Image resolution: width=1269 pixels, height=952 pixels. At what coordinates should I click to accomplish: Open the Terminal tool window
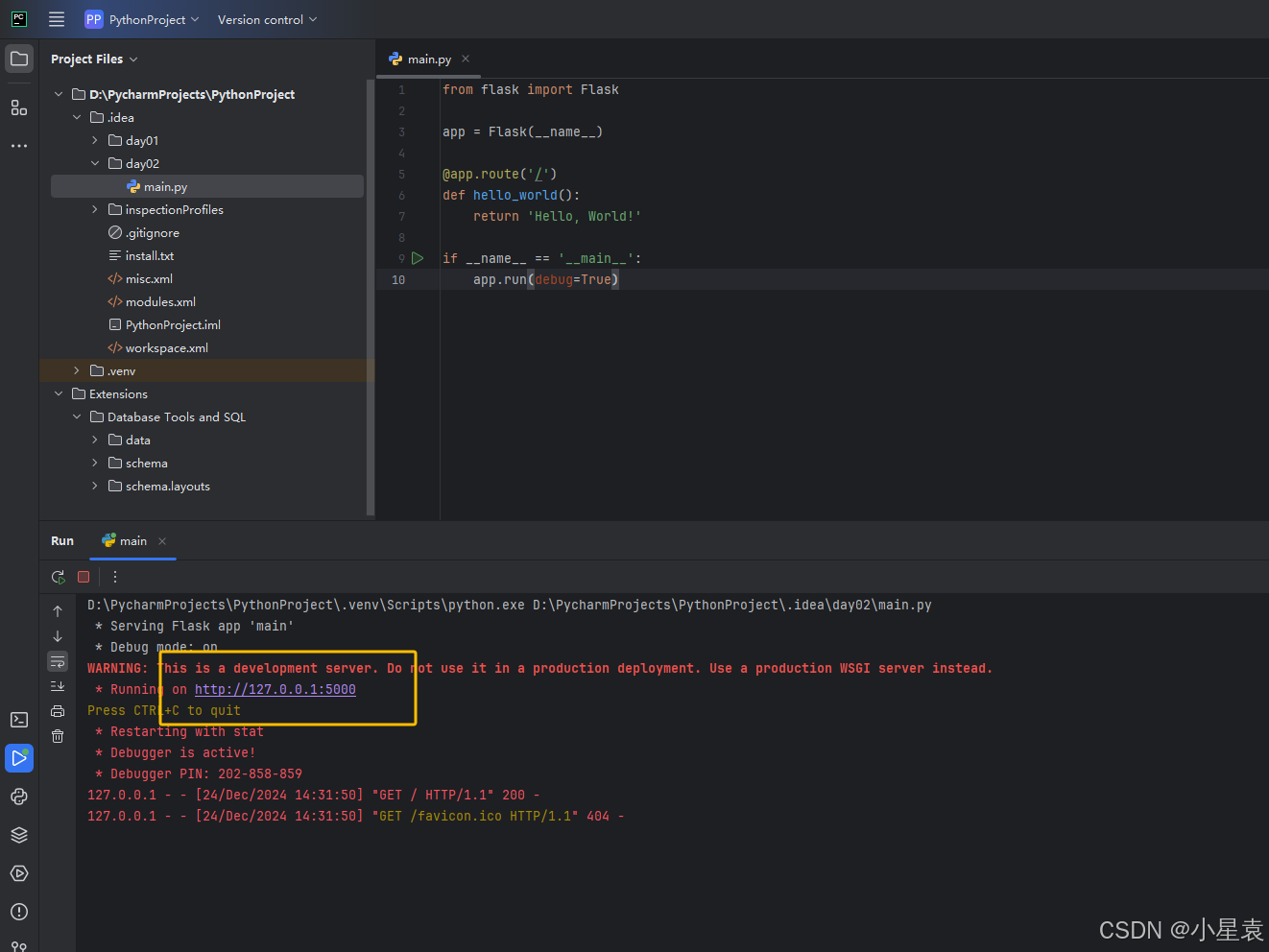19,720
